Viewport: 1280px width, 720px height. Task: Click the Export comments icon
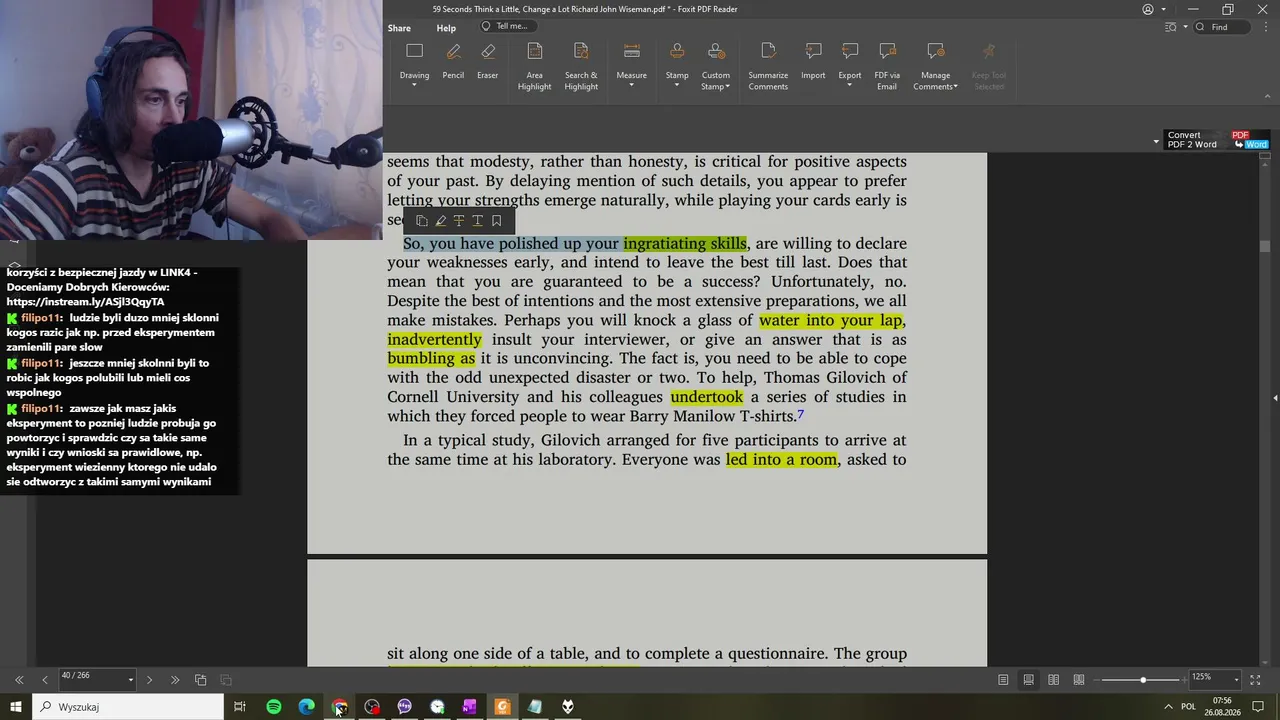coord(850,52)
